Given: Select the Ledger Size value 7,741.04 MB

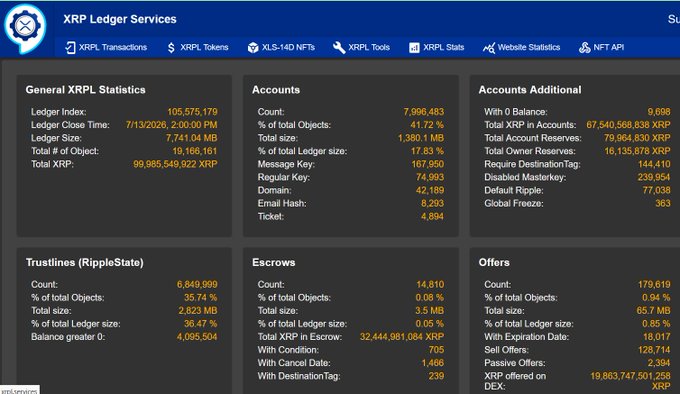Looking at the screenshot, I should (x=191, y=138).
